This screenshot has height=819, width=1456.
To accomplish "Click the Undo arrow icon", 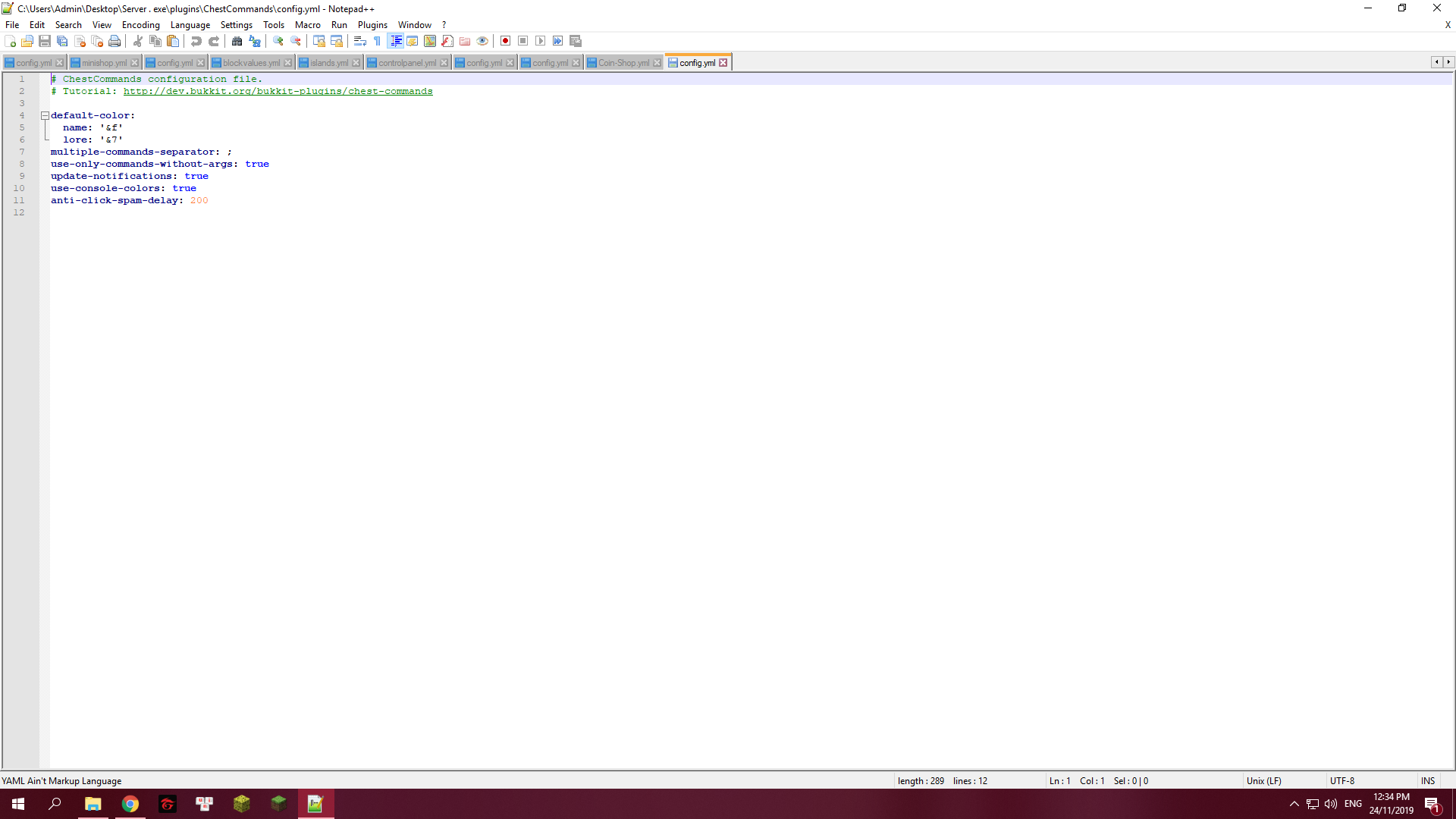I will [x=196, y=41].
